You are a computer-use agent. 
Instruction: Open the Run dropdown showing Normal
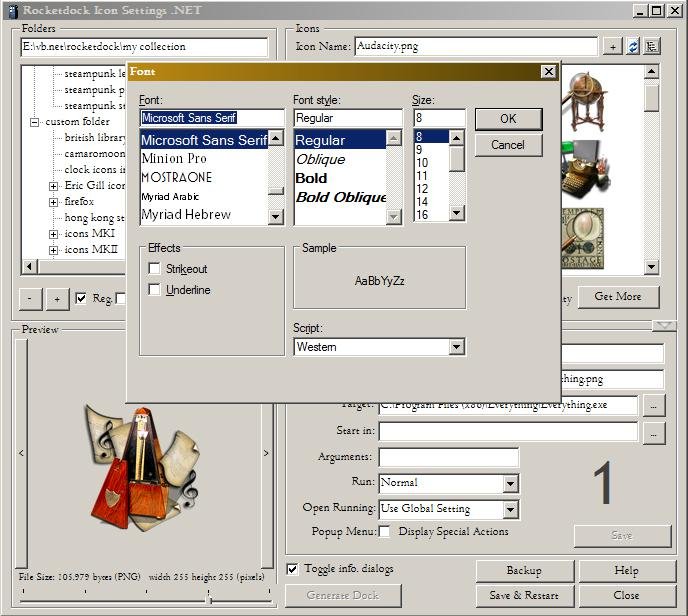[510, 483]
